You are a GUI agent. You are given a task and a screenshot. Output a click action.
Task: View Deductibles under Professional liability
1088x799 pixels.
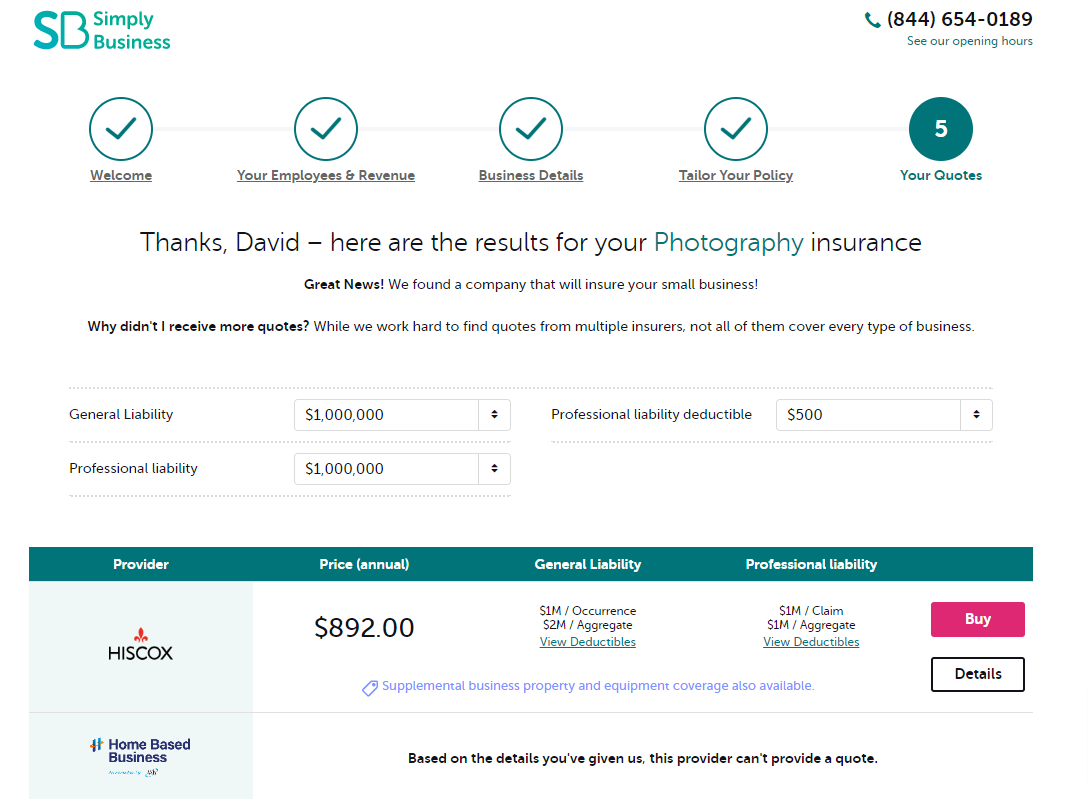pos(811,642)
